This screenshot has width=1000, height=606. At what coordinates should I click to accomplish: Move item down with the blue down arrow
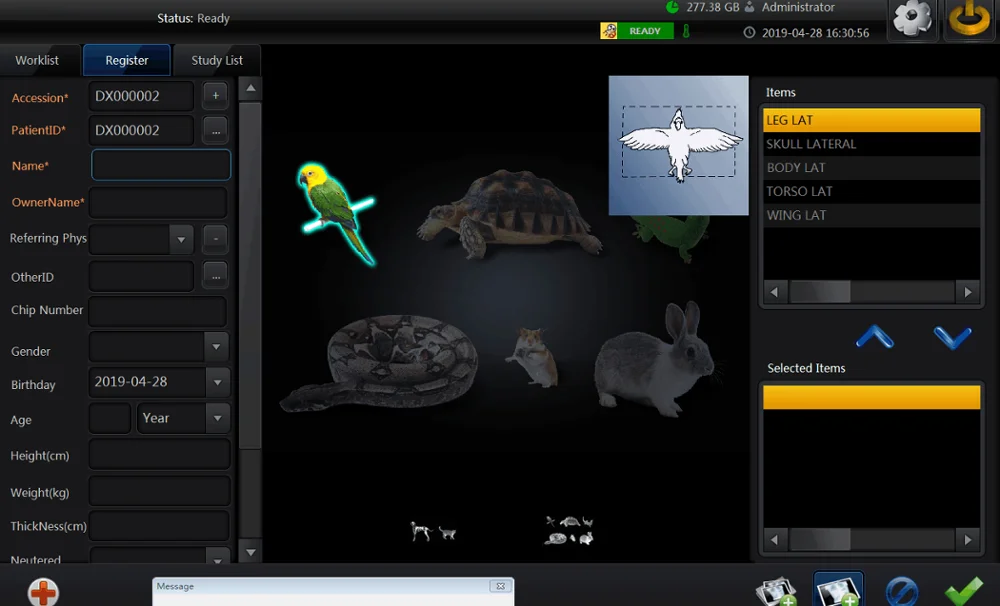click(x=952, y=338)
